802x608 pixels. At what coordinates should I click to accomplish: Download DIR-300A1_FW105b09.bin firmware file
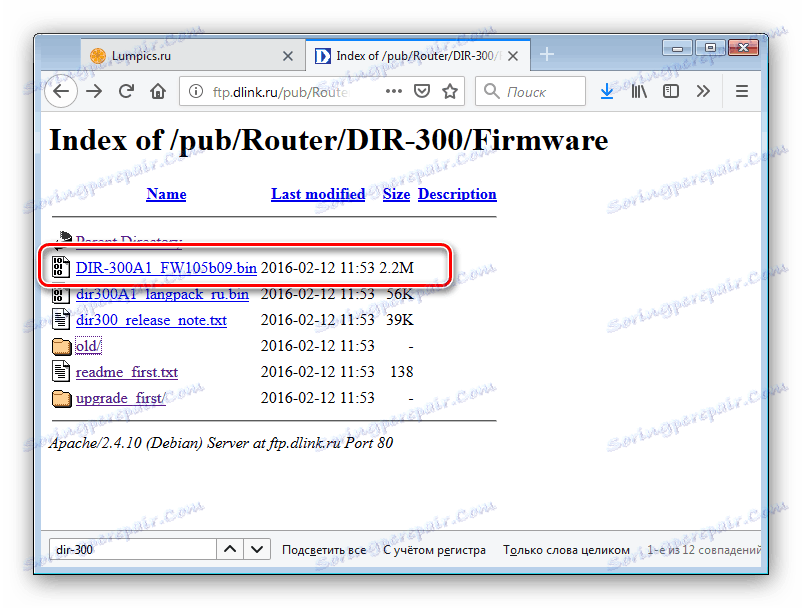pos(166,268)
